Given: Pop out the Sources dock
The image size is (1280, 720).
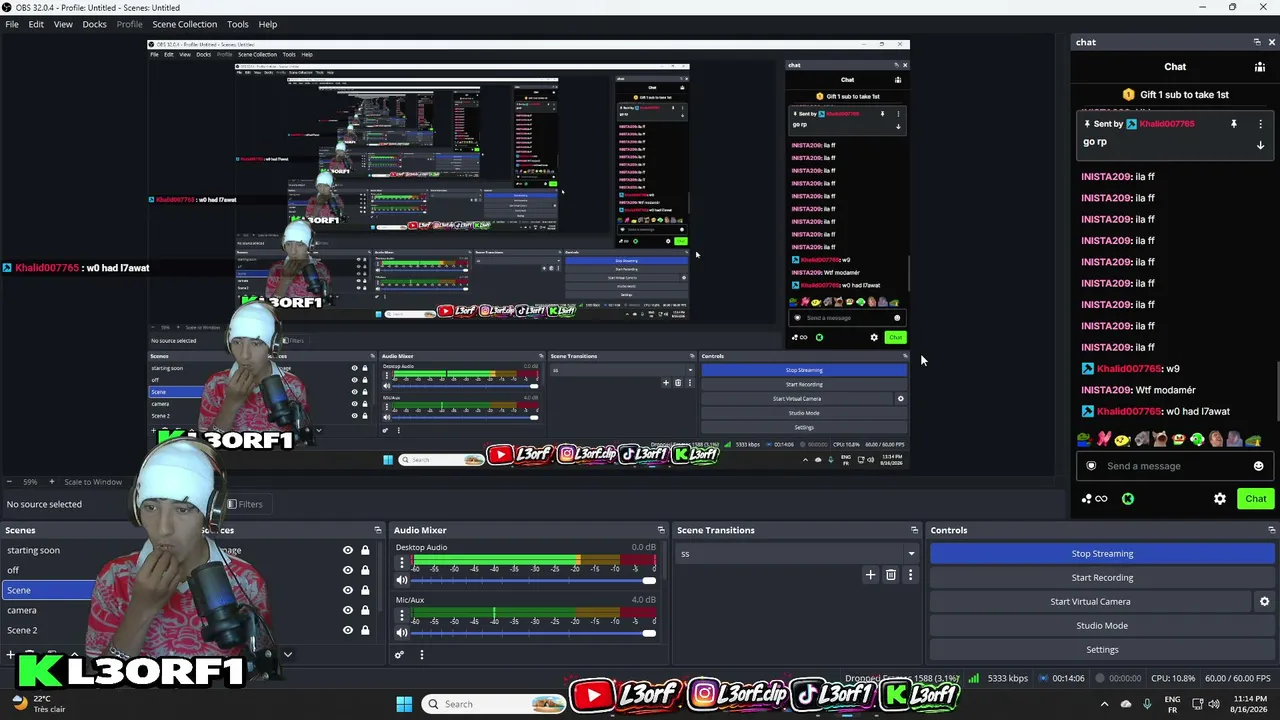Looking at the screenshot, I should 378,530.
